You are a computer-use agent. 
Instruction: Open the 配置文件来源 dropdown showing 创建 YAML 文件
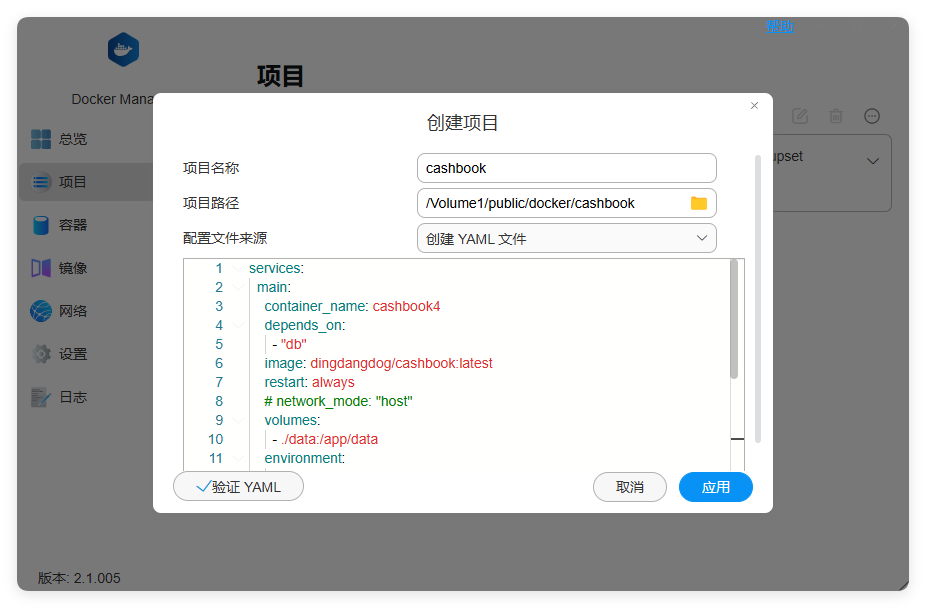tap(566, 238)
